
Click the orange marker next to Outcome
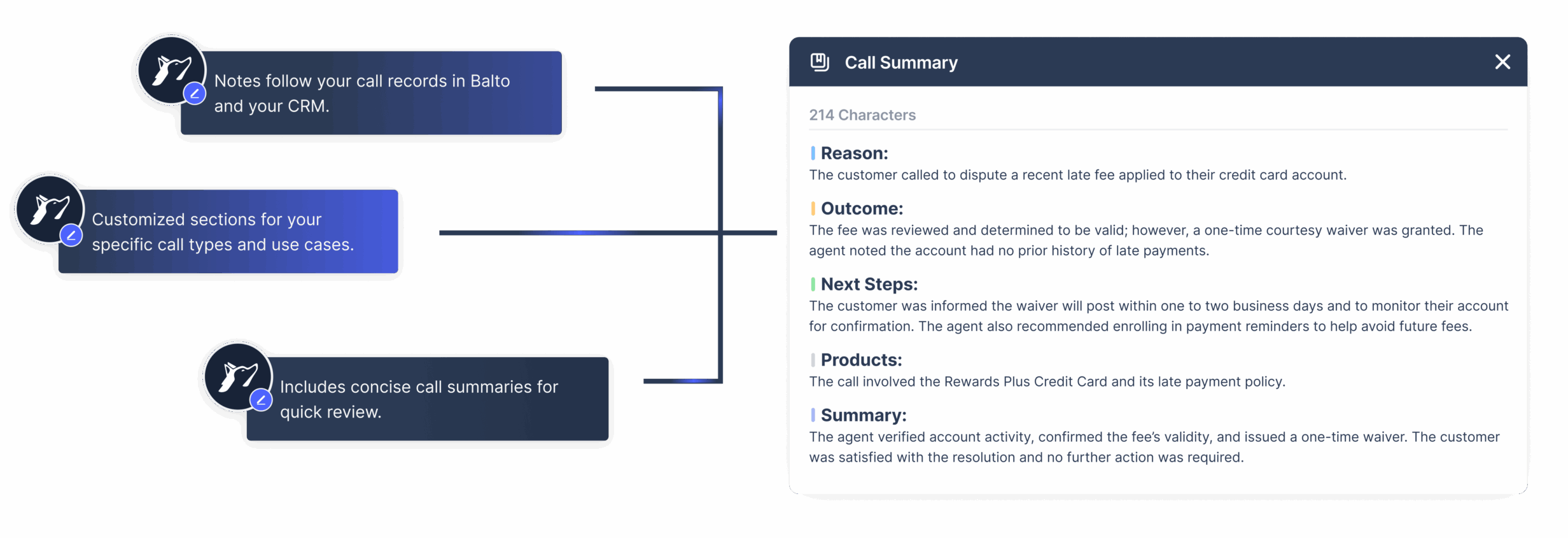pos(813,208)
